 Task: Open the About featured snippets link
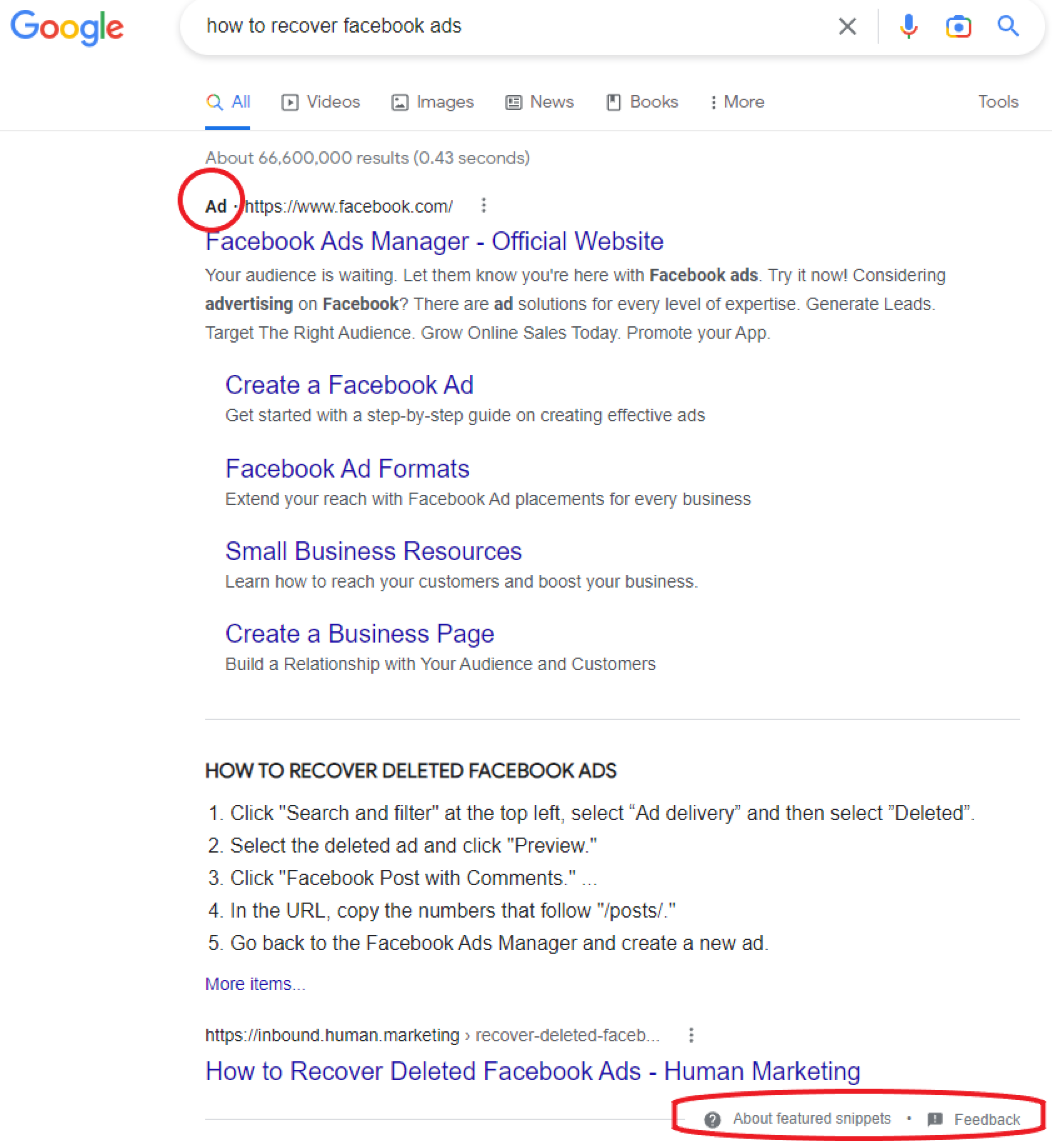[x=811, y=1118]
